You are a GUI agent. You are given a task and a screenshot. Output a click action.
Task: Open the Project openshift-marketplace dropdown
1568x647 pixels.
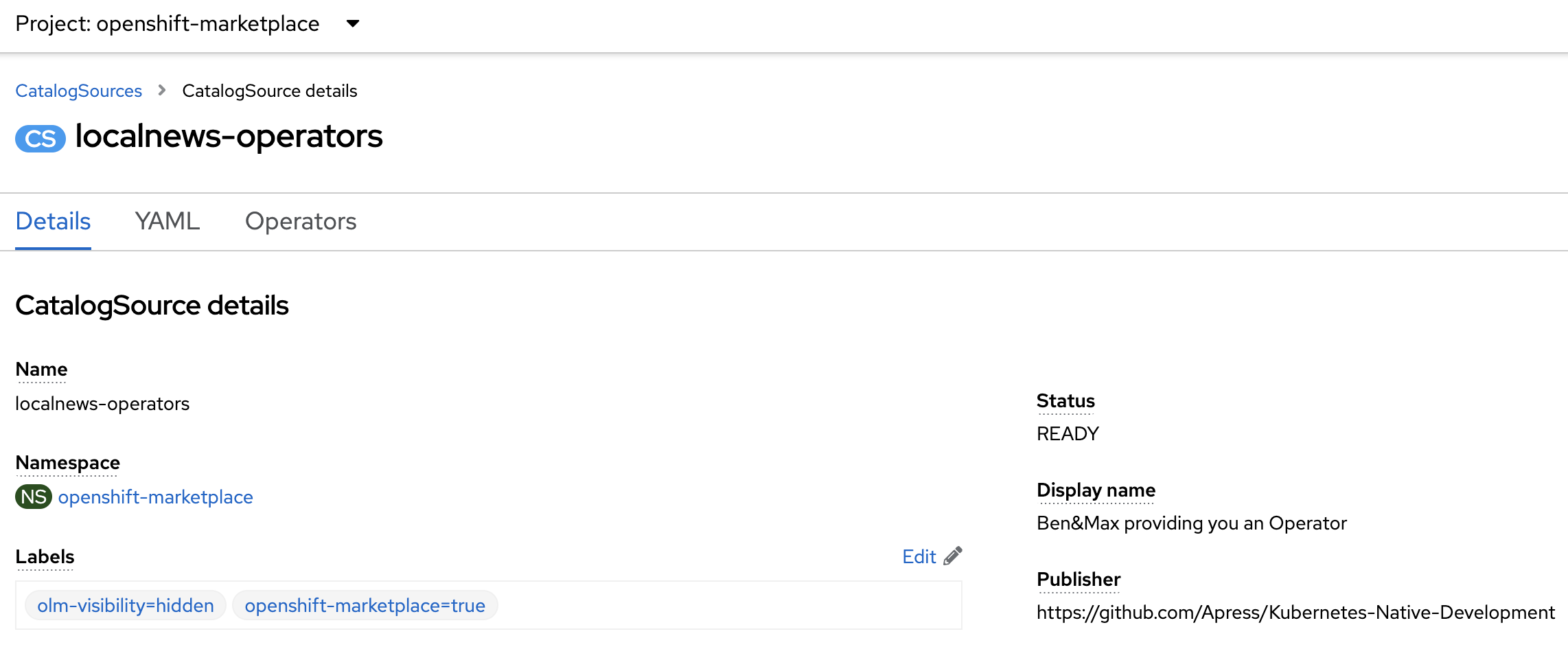click(x=187, y=24)
